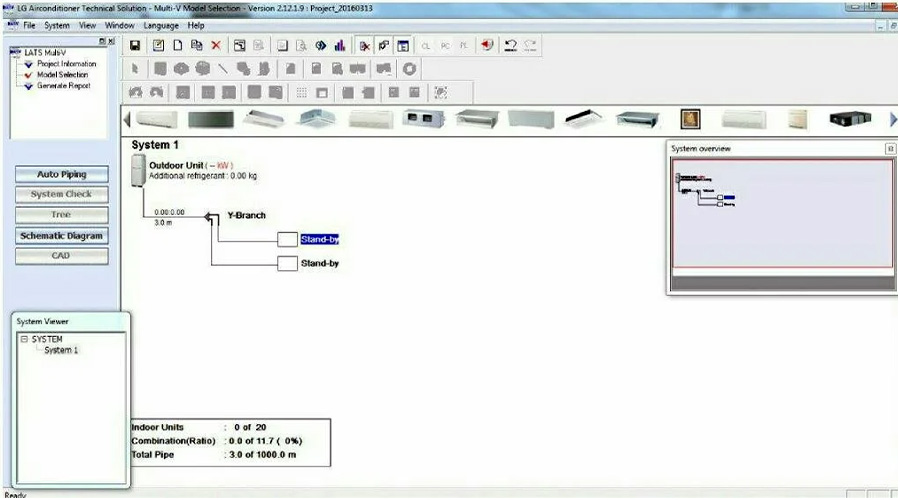Image resolution: width=900 pixels, height=500 pixels.
Task: Open the Language menu
Action: click(x=161, y=25)
